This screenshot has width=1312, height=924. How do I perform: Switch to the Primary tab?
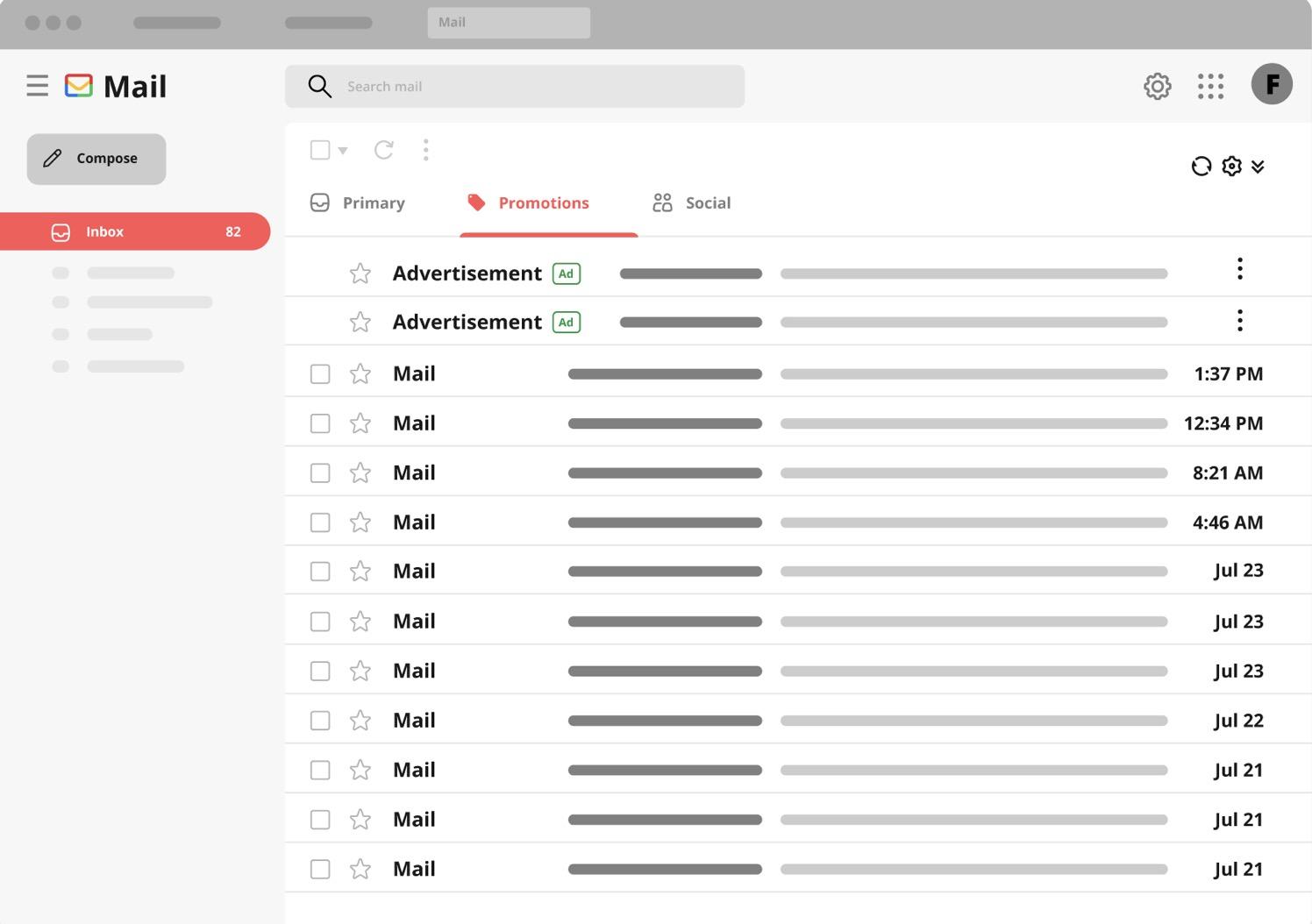(x=358, y=203)
